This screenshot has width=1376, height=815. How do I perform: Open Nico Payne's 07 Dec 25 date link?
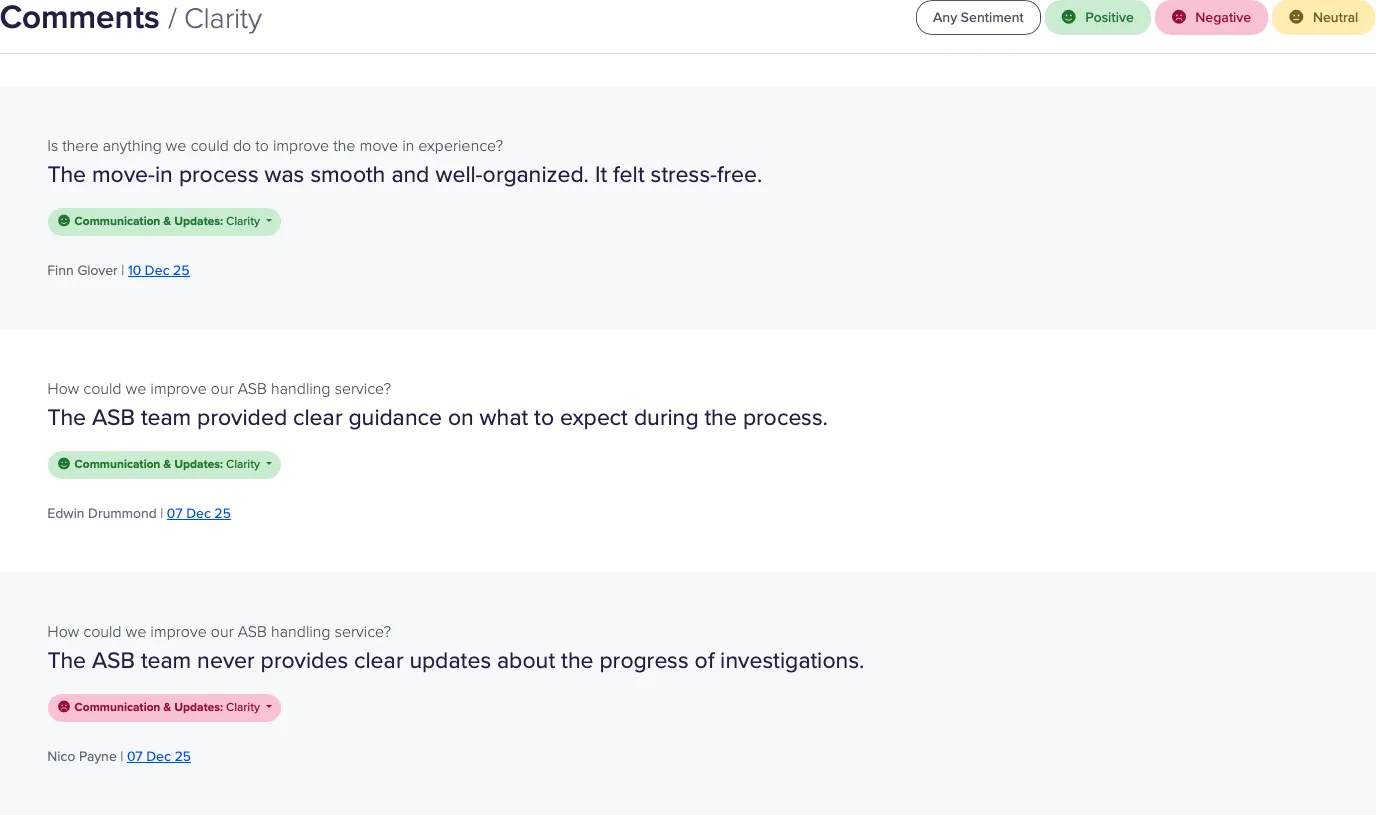click(158, 756)
